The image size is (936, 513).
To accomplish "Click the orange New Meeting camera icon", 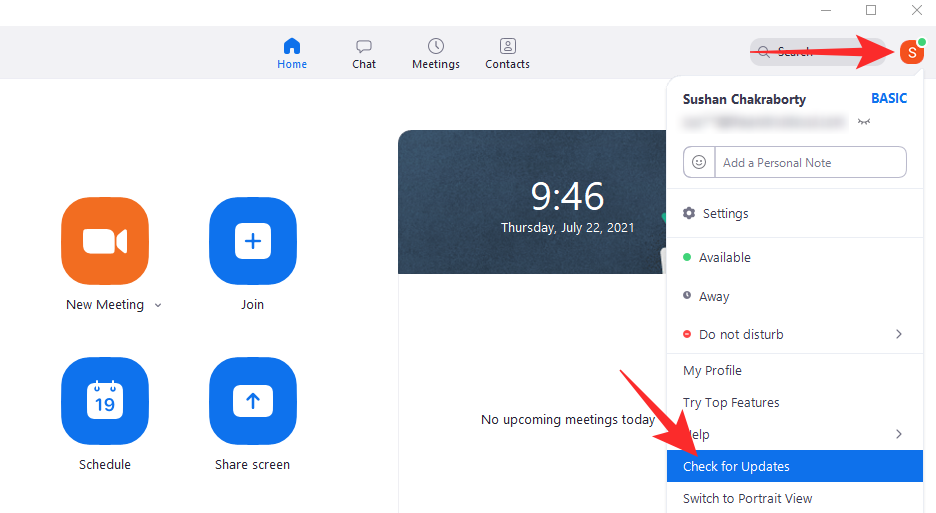I will 105,241.
